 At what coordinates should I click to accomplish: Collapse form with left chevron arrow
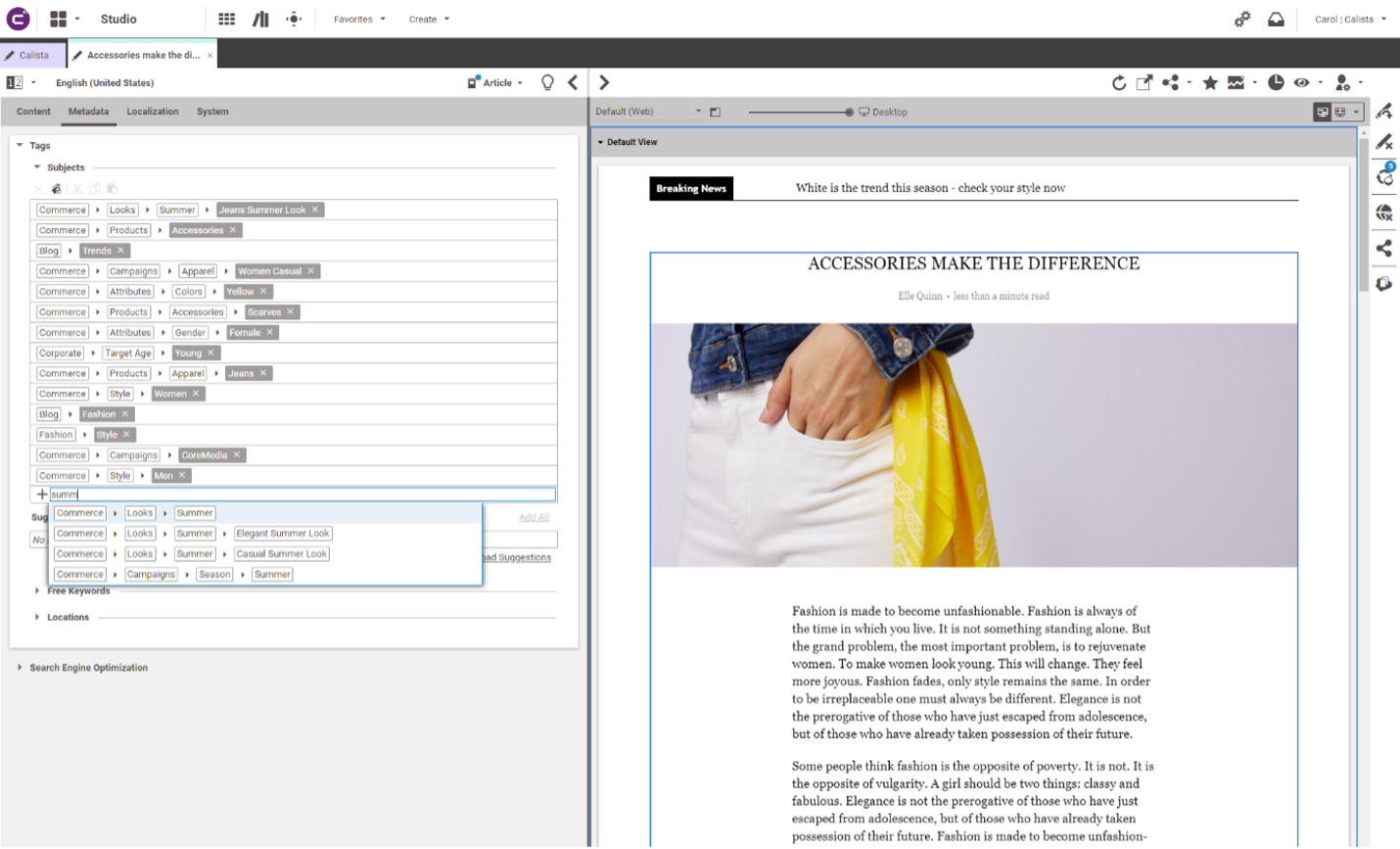[573, 82]
